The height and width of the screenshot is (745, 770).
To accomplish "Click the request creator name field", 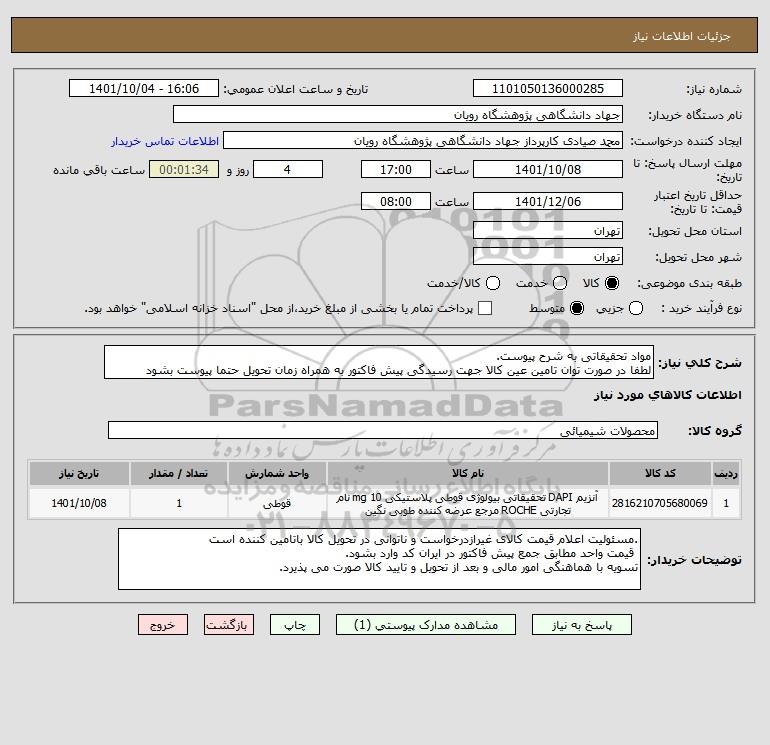I will (x=423, y=140).
